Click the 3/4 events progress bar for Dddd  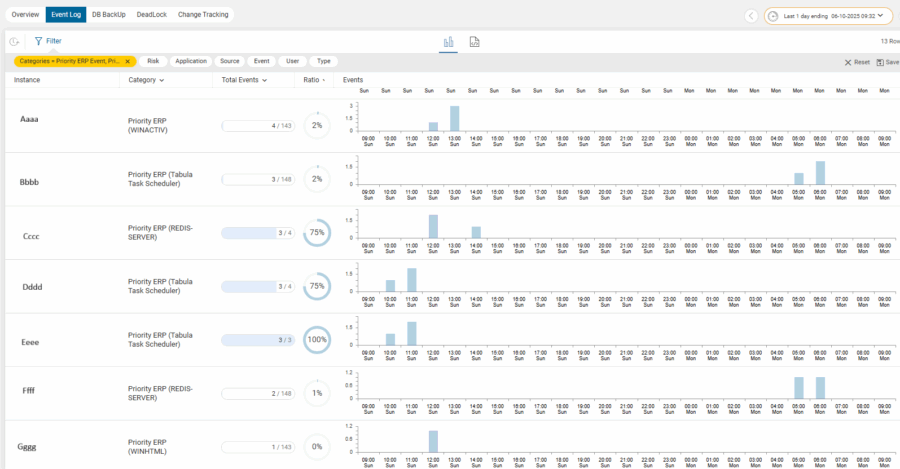[258, 286]
